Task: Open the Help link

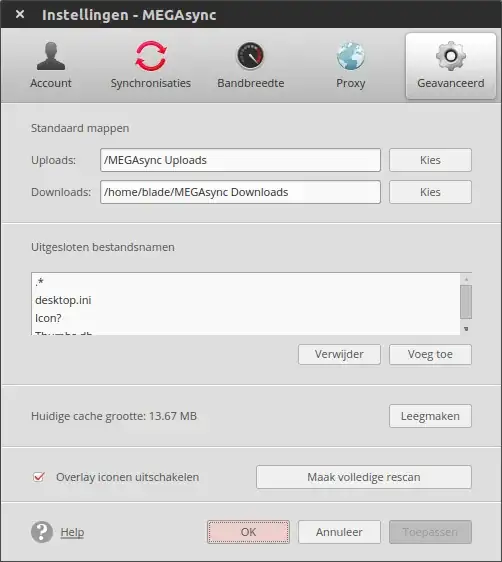Action: pyautogui.click(x=72, y=532)
